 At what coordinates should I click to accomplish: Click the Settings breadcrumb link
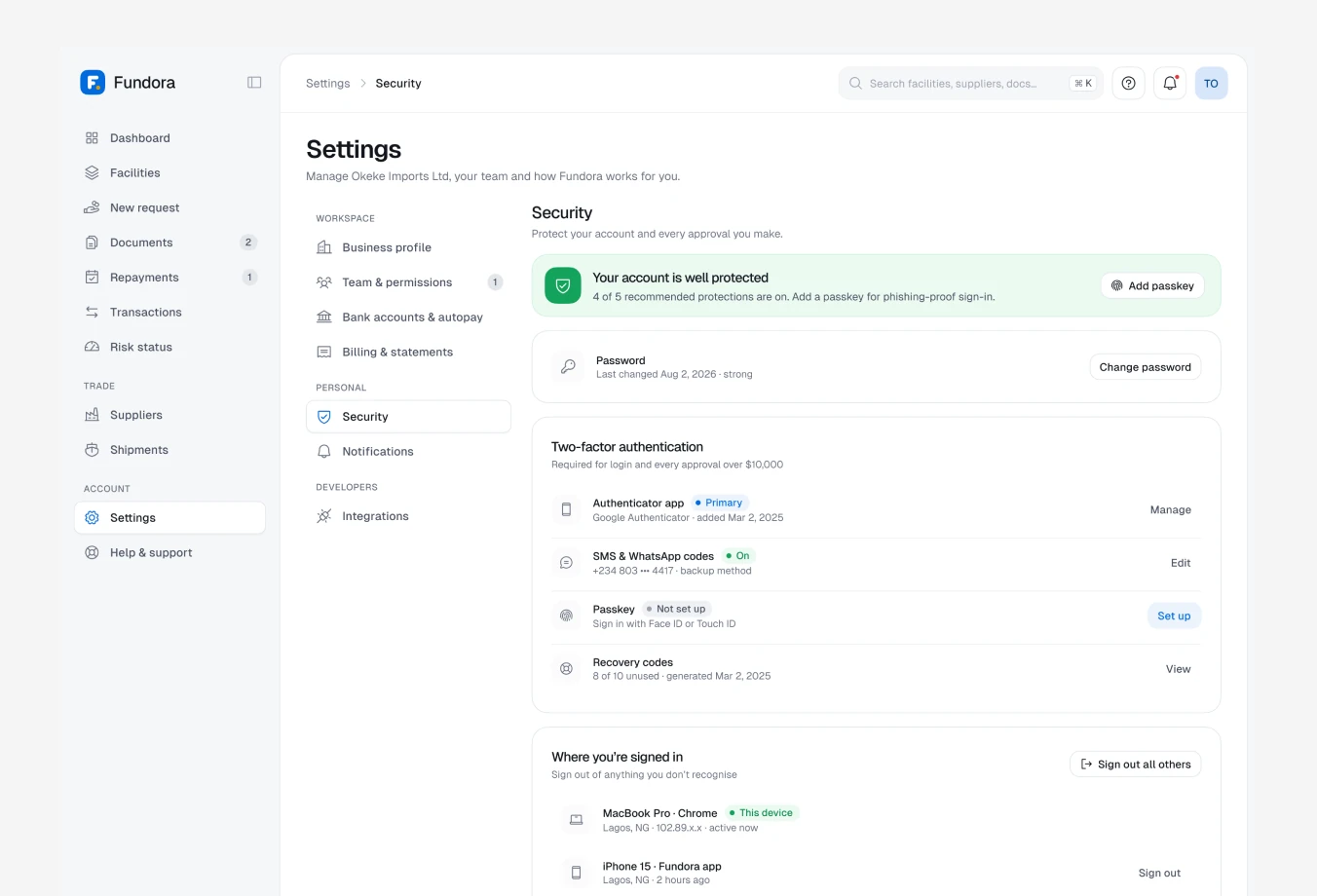pyautogui.click(x=327, y=84)
